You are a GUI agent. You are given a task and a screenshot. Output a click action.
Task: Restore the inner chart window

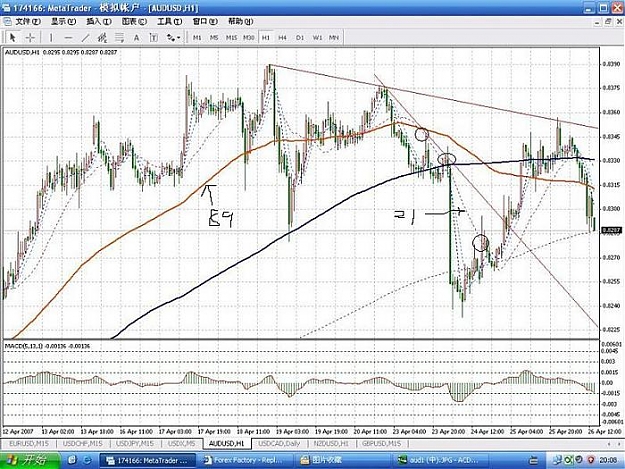point(608,22)
